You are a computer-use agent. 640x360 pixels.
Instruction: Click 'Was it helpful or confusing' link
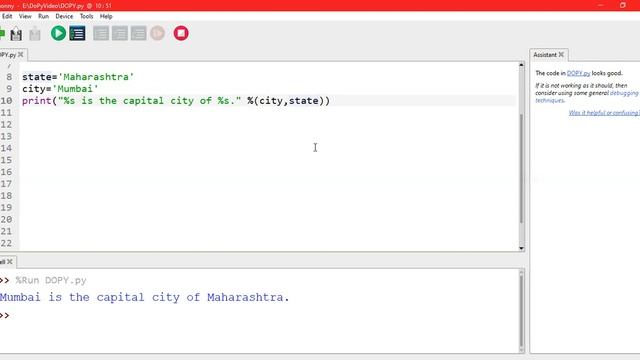tap(604, 113)
